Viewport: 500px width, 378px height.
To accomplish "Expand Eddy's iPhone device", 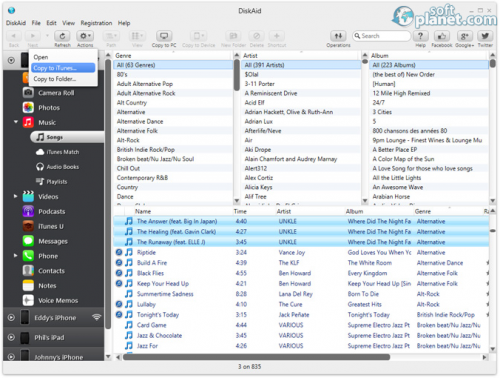I will click(11, 318).
